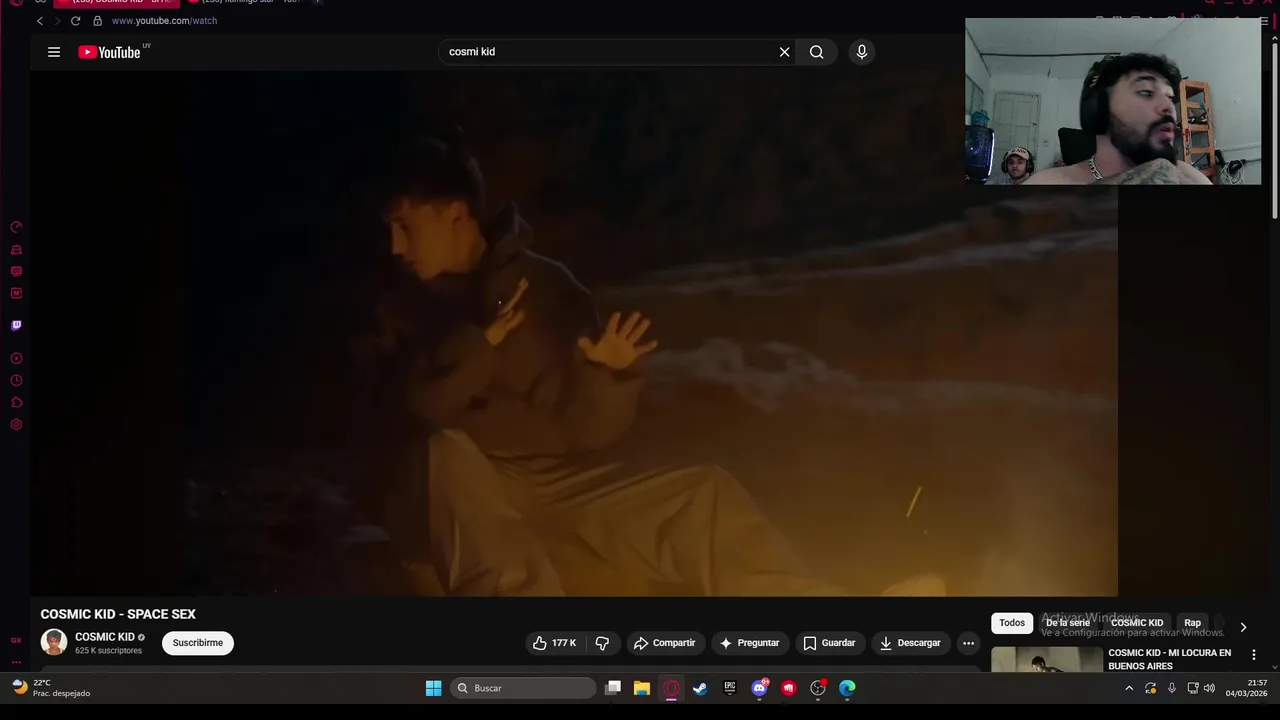Open more actions for the video
The image size is (1280, 720).
(968, 643)
